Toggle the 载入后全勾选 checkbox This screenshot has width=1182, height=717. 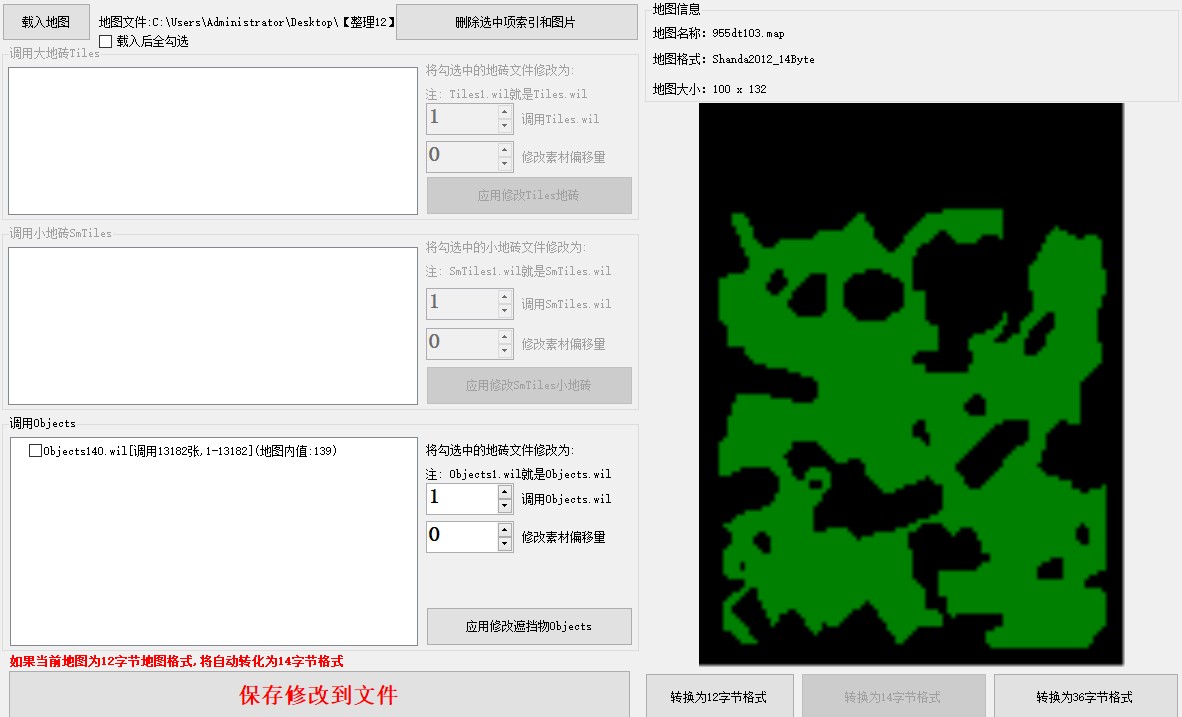tap(106, 42)
